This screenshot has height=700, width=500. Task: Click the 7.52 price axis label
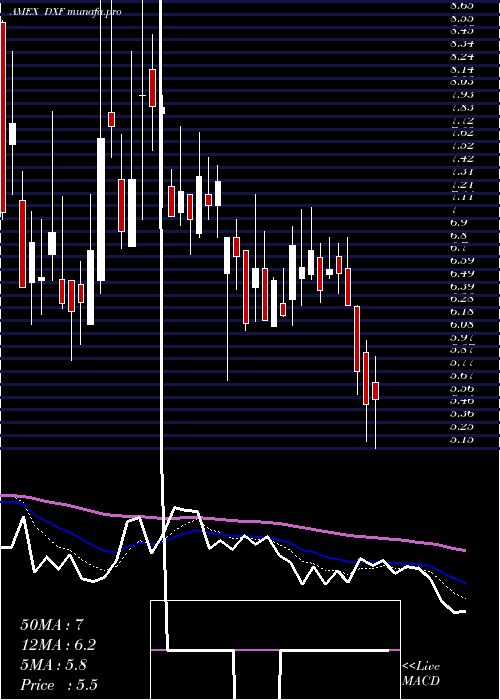(462, 146)
